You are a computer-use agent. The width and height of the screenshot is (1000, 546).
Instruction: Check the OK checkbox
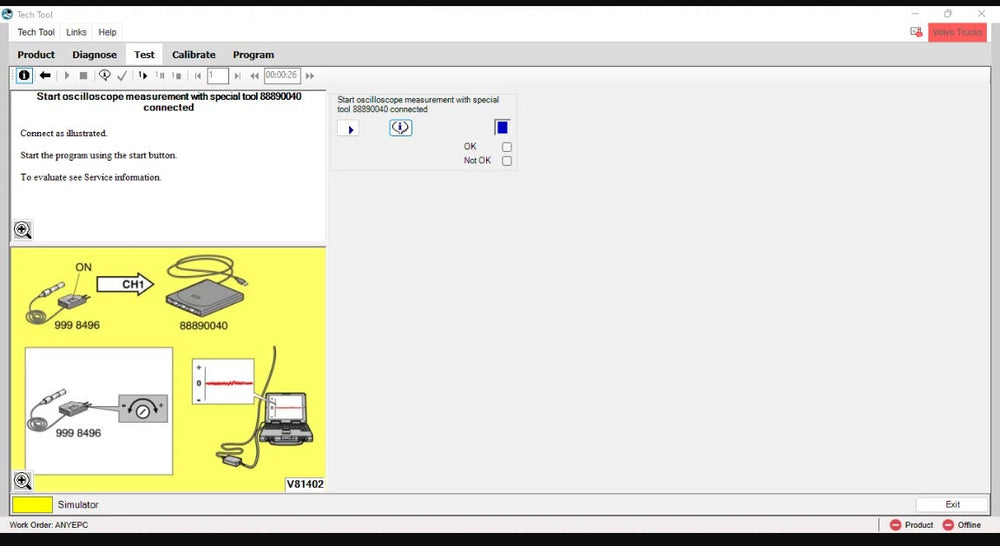(x=507, y=147)
